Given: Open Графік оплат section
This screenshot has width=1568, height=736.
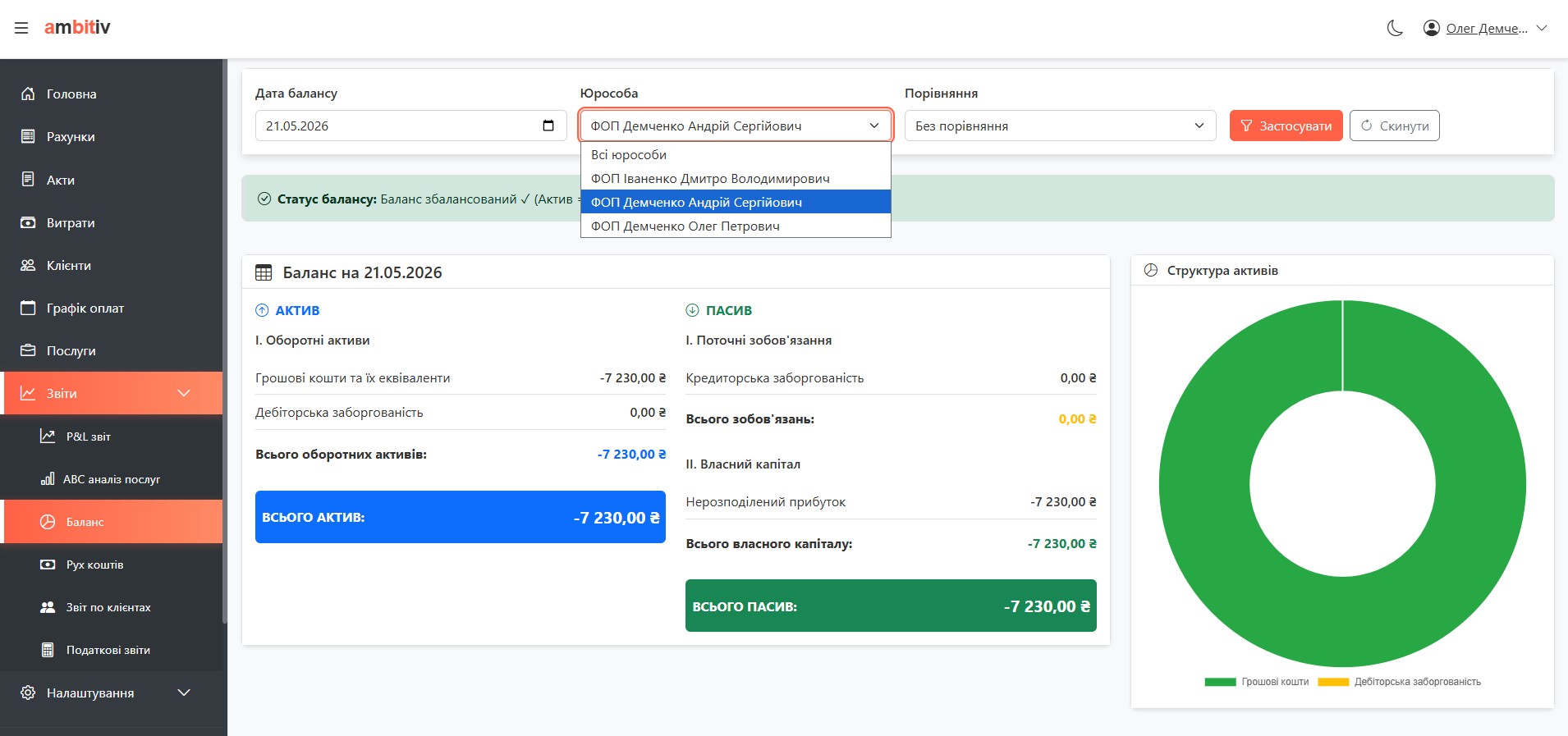Looking at the screenshot, I should pyautogui.click(x=112, y=308).
